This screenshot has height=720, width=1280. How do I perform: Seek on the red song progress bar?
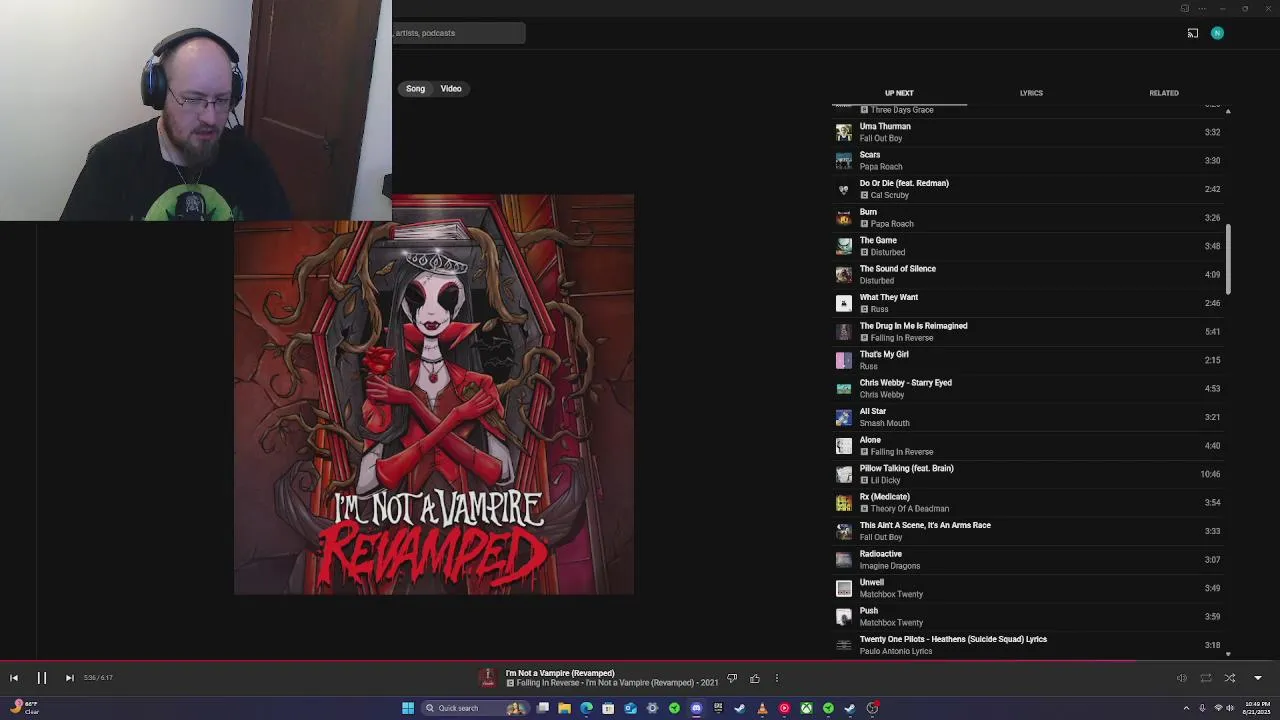[x=567, y=661]
